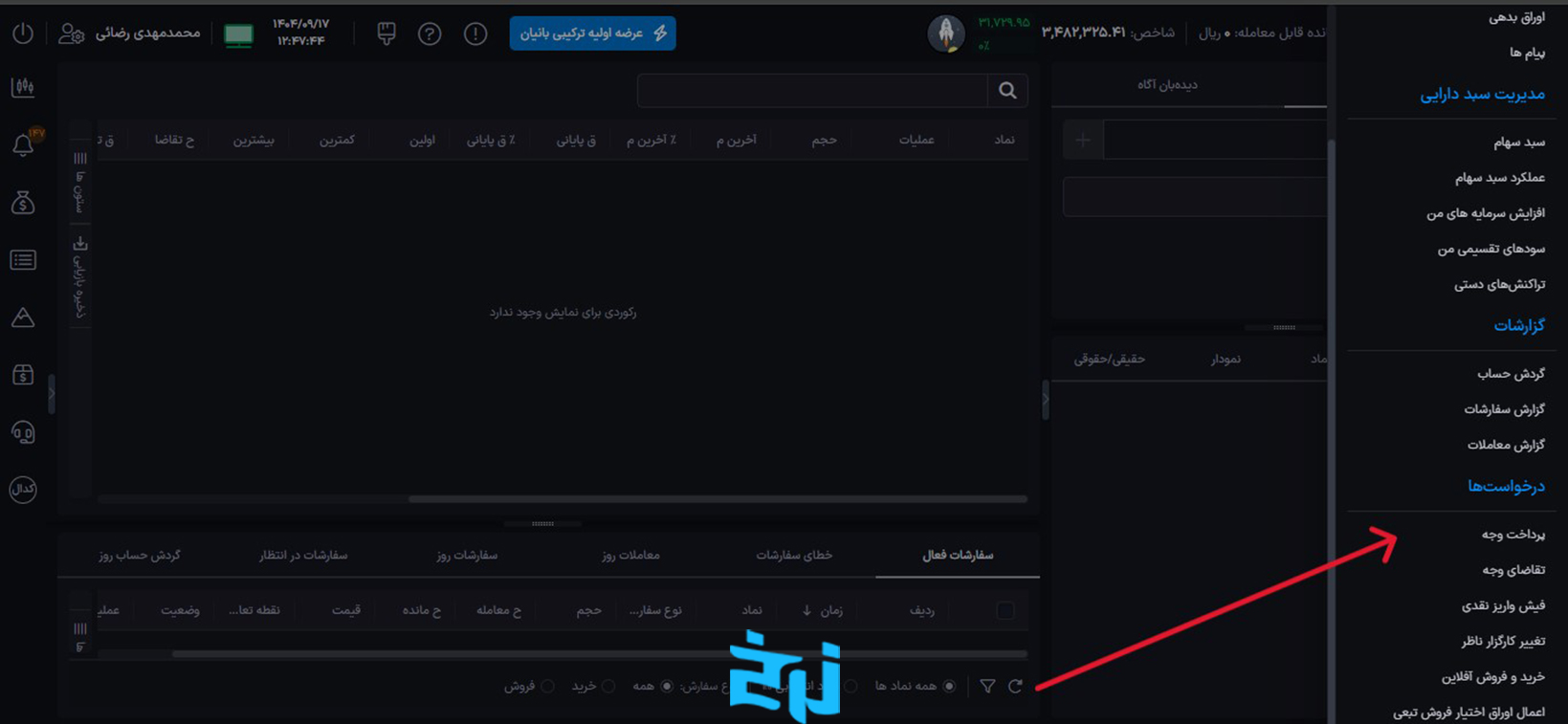Open the help question-mark icon
Image resolution: width=1568 pixels, height=724 pixels.
pyautogui.click(x=430, y=34)
